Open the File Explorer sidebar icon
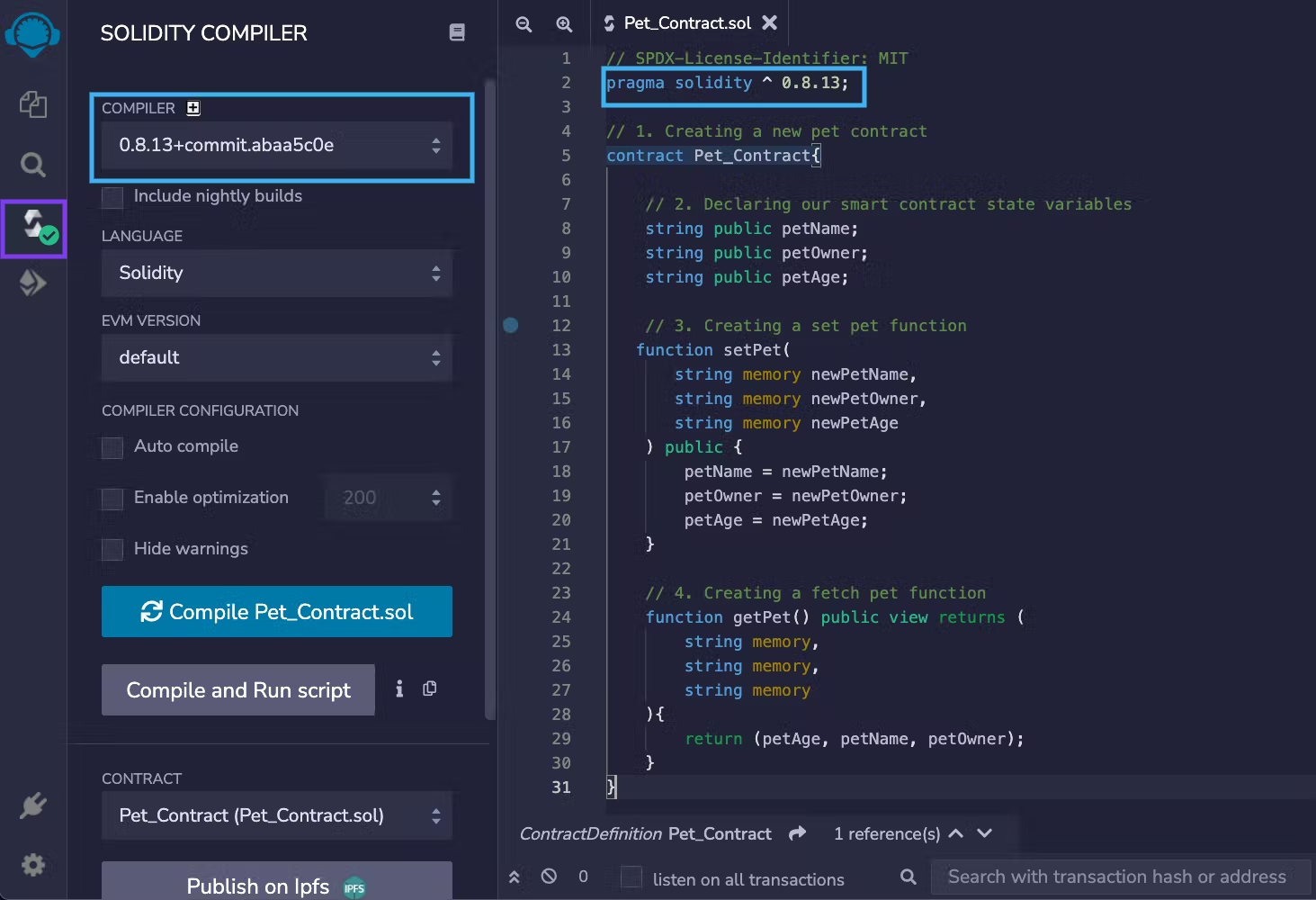The height and width of the screenshot is (900, 1316). click(33, 104)
